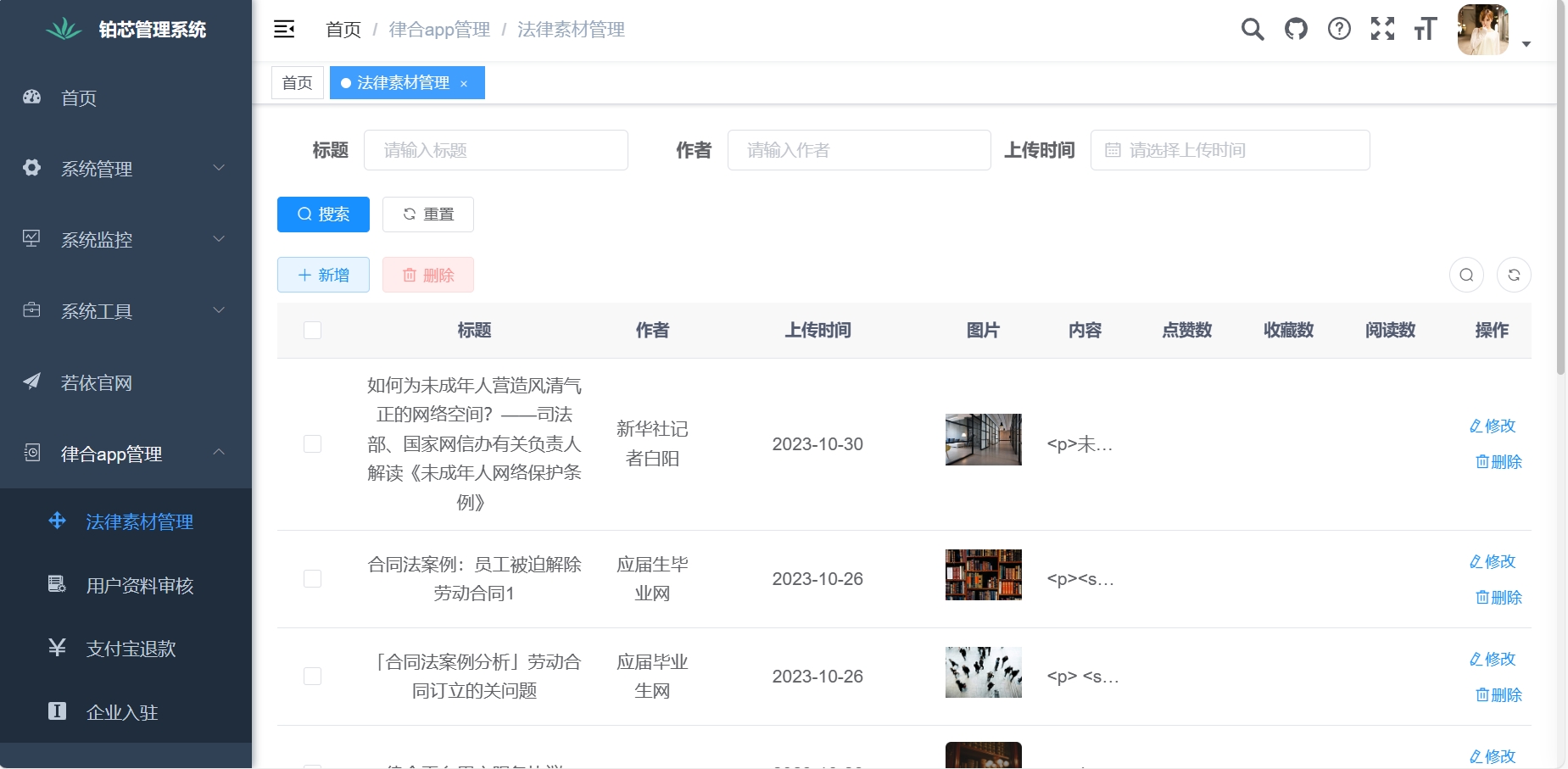This screenshot has width=1568, height=769.
Task: Click the move icon beside 法律素材管理
Action: click(58, 521)
